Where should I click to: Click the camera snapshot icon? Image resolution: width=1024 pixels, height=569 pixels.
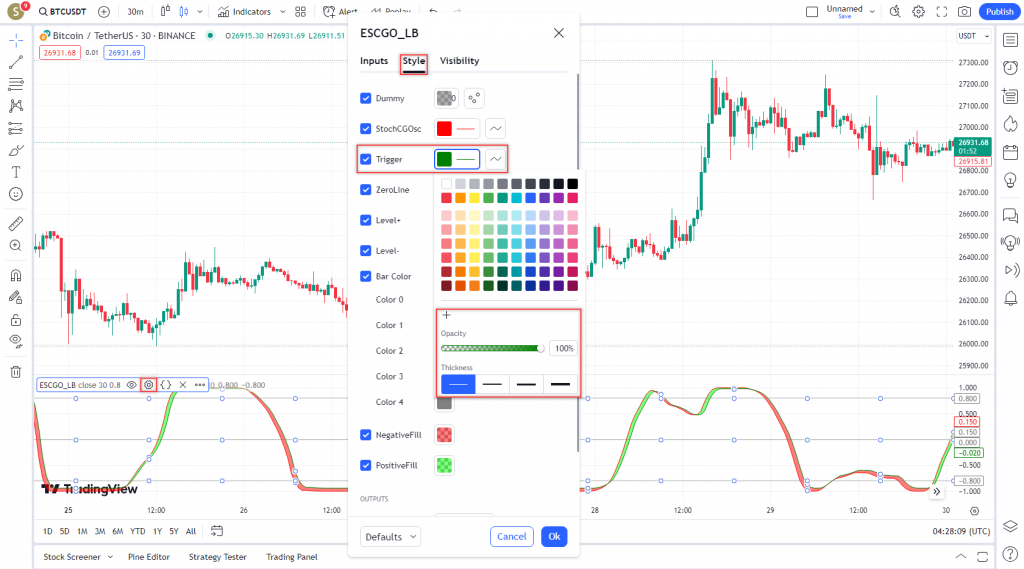(x=964, y=12)
